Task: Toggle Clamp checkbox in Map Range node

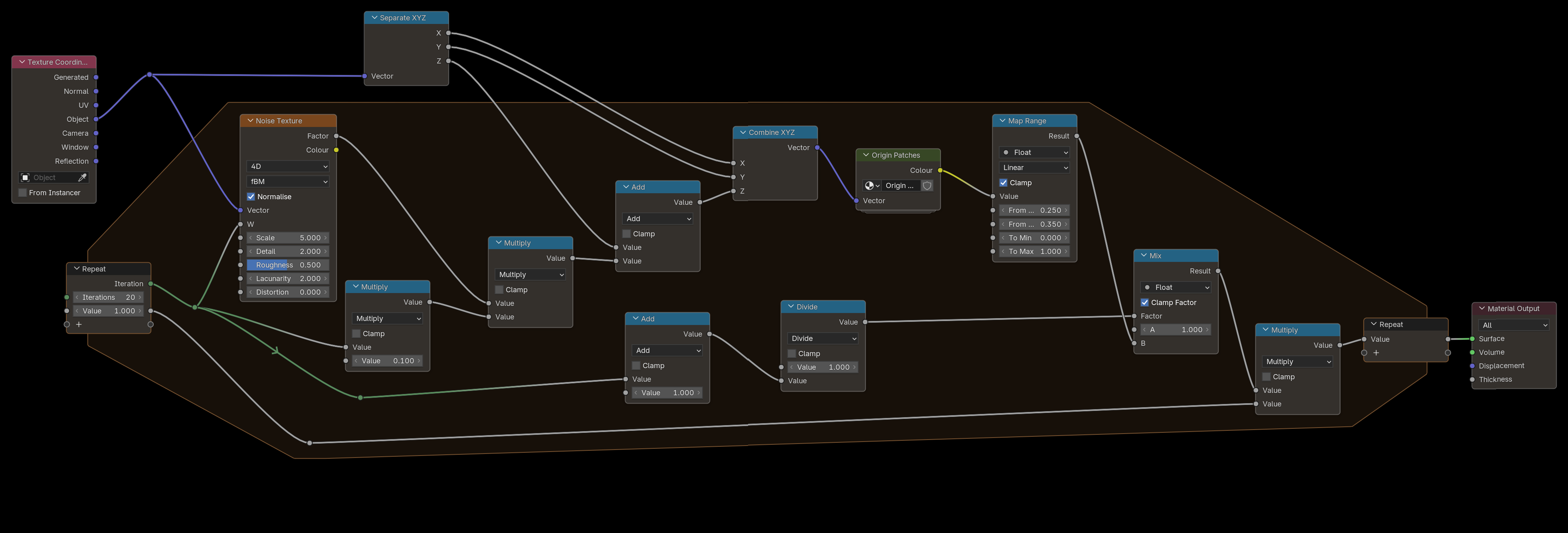Action: tap(1003, 183)
